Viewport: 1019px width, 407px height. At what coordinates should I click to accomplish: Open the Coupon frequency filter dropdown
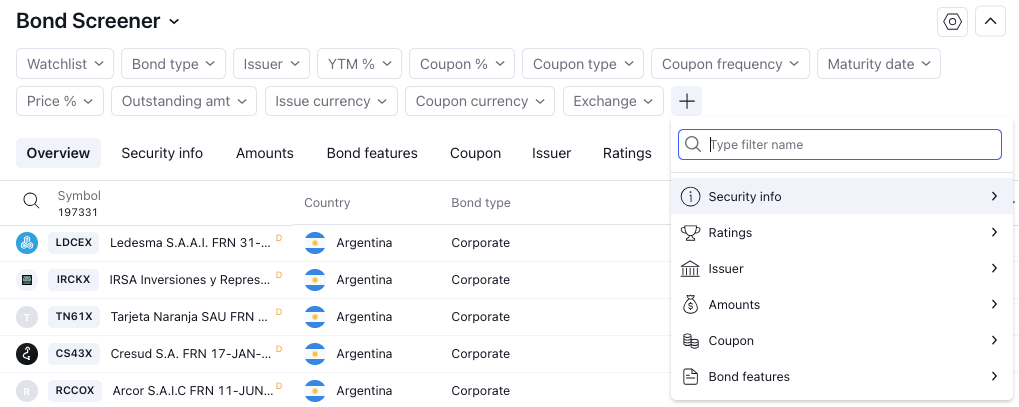730,64
